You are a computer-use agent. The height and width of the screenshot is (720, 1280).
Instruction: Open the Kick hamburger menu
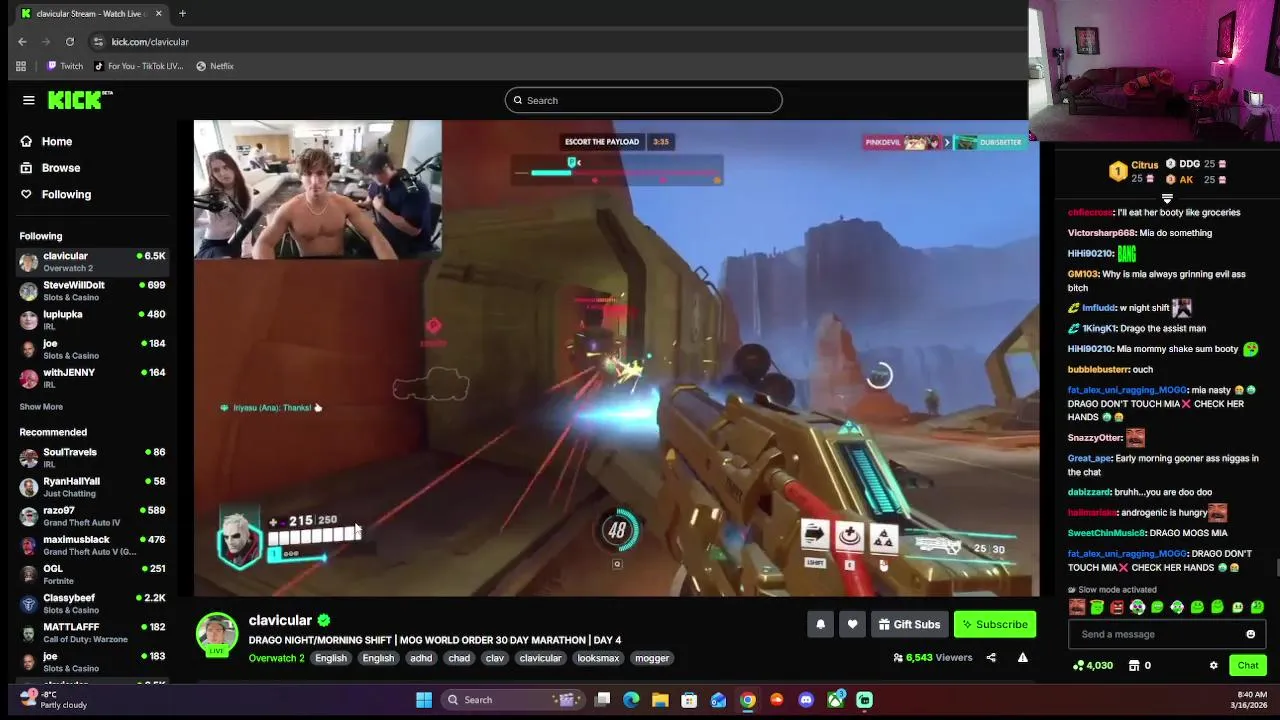coord(29,100)
